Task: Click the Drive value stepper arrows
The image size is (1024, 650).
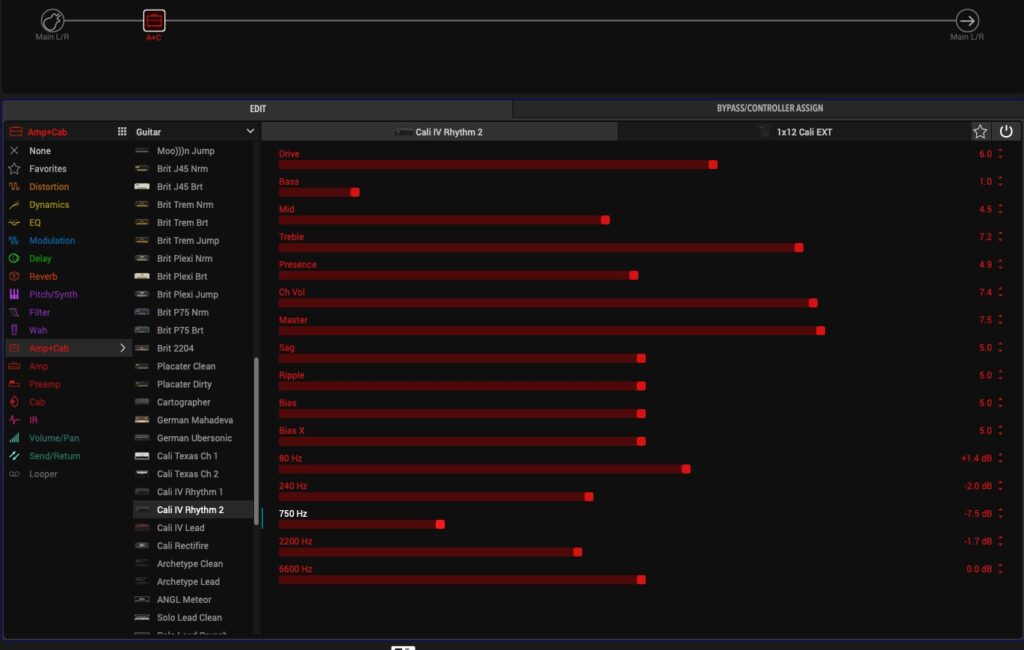Action: click(x=1000, y=154)
